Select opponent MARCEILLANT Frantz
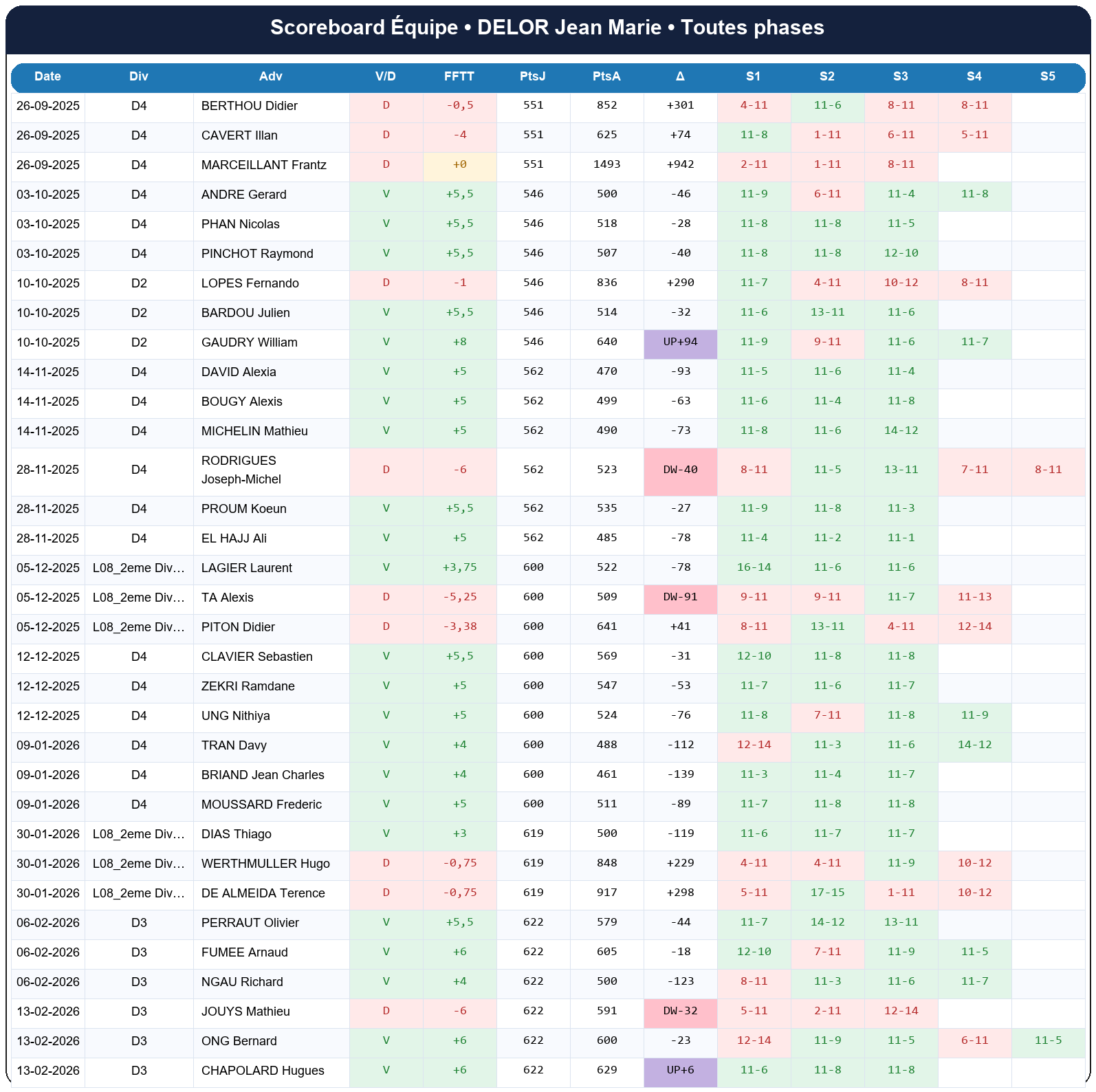The width and height of the screenshot is (1096, 1092). (x=263, y=165)
